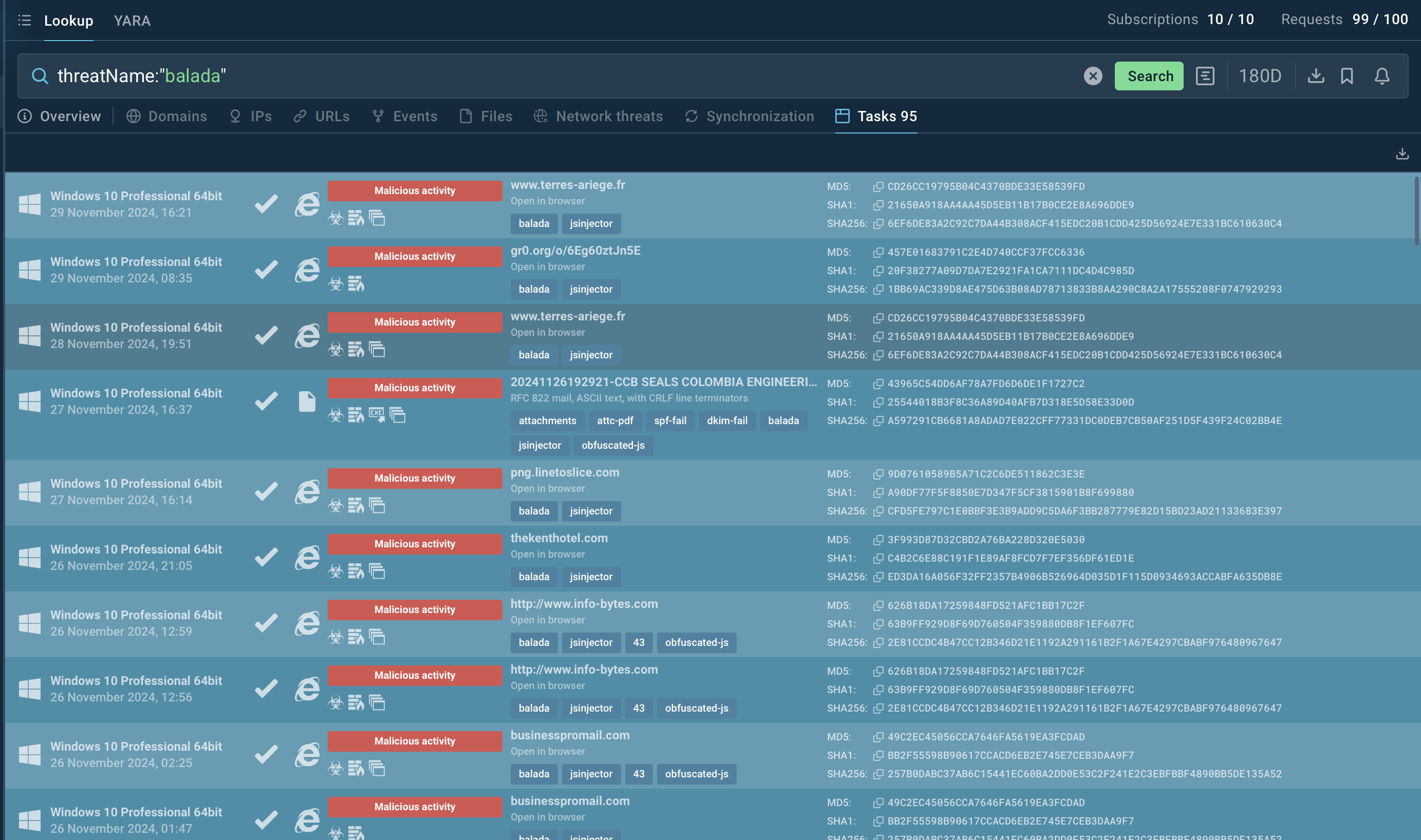Bookmark the current search query
This screenshot has height=840, width=1421.
tap(1347, 76)
